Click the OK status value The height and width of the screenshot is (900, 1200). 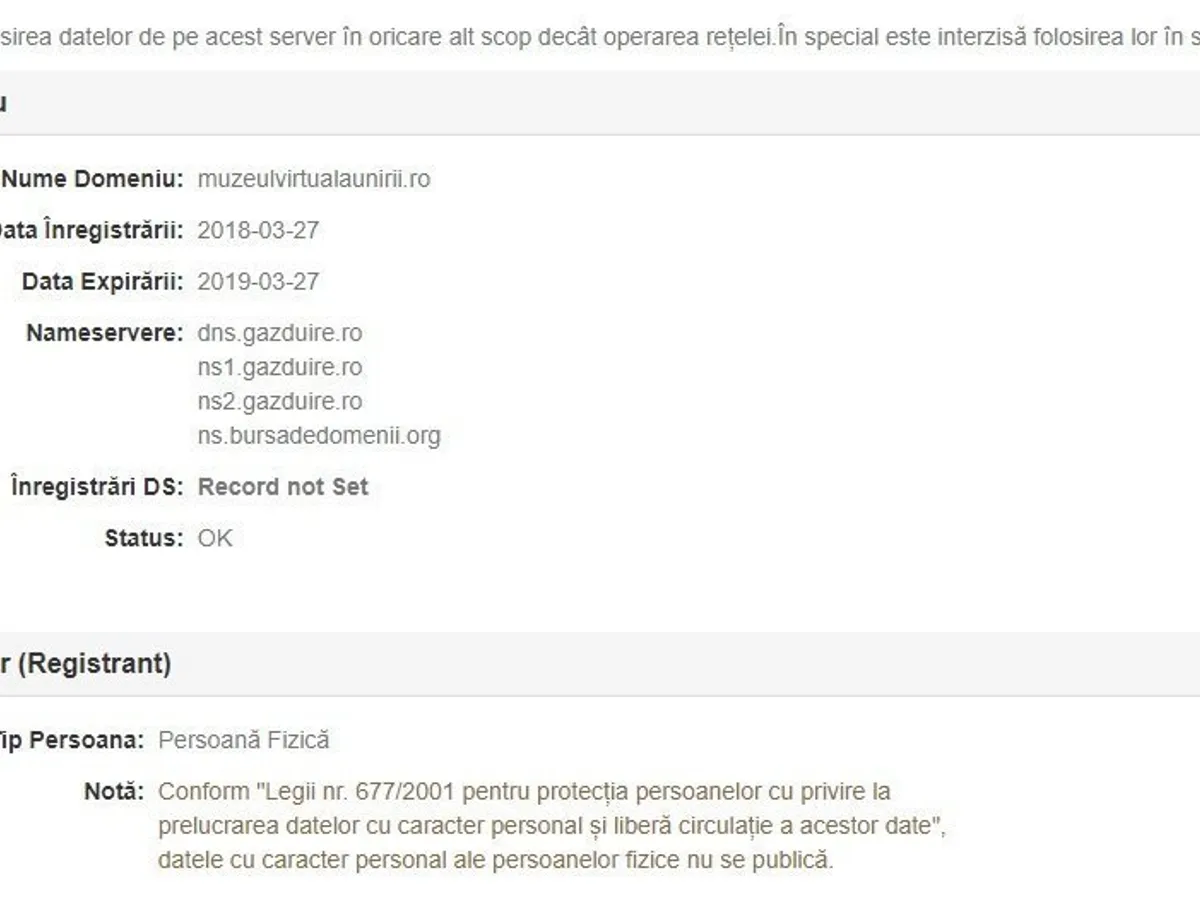215,538
